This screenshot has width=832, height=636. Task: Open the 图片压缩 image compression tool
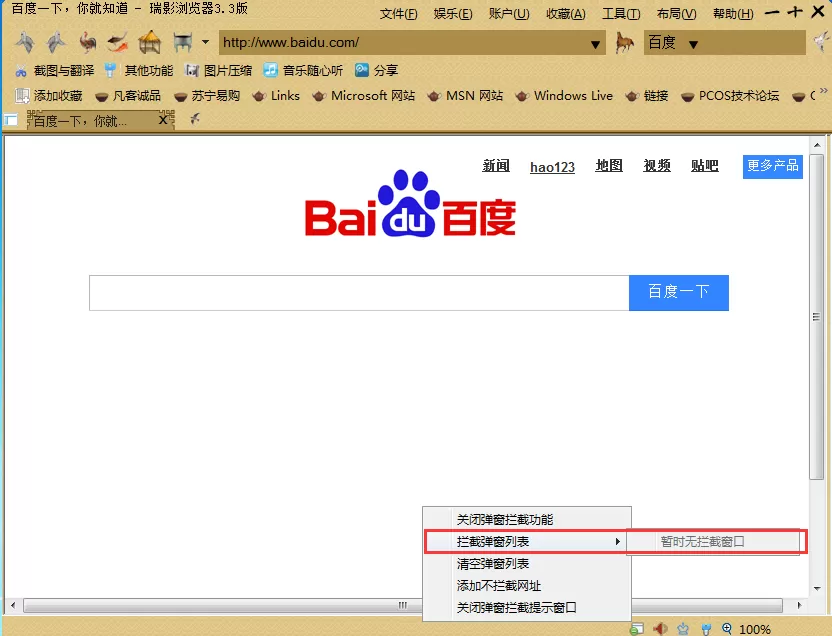pos(218,71)
